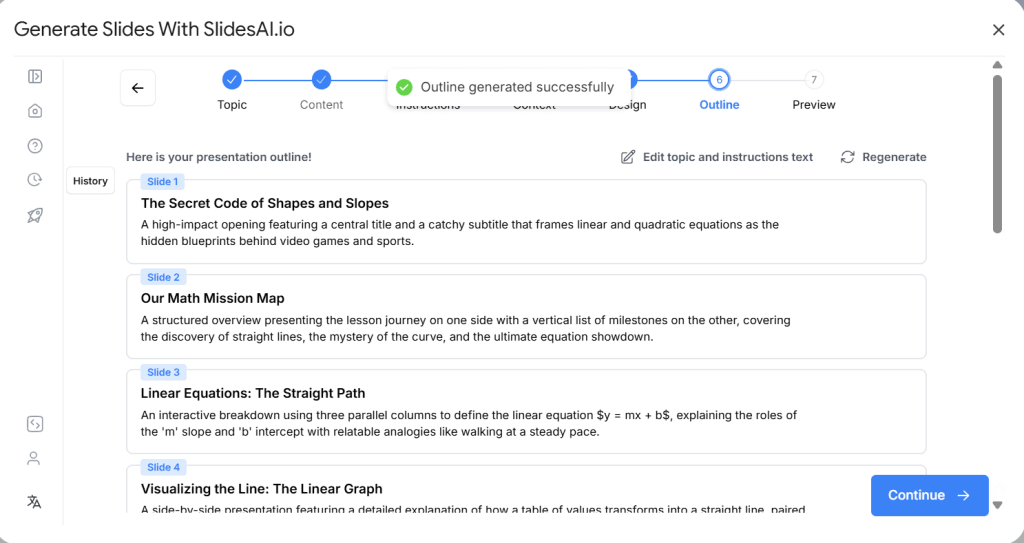Screen dimensions: 1024x543
Task: Go to the Content step
Action: point(321,80)
